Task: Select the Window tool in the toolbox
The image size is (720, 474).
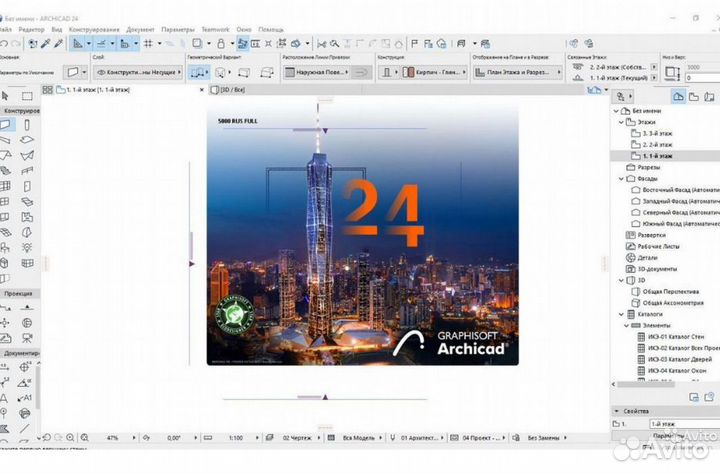Action: click(5, 202)
